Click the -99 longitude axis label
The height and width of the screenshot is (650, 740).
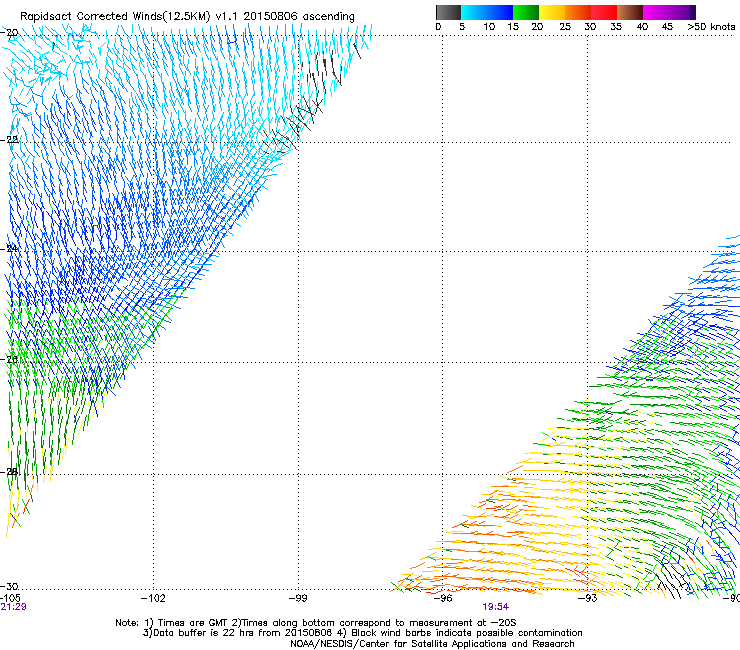tap(298, 598)
